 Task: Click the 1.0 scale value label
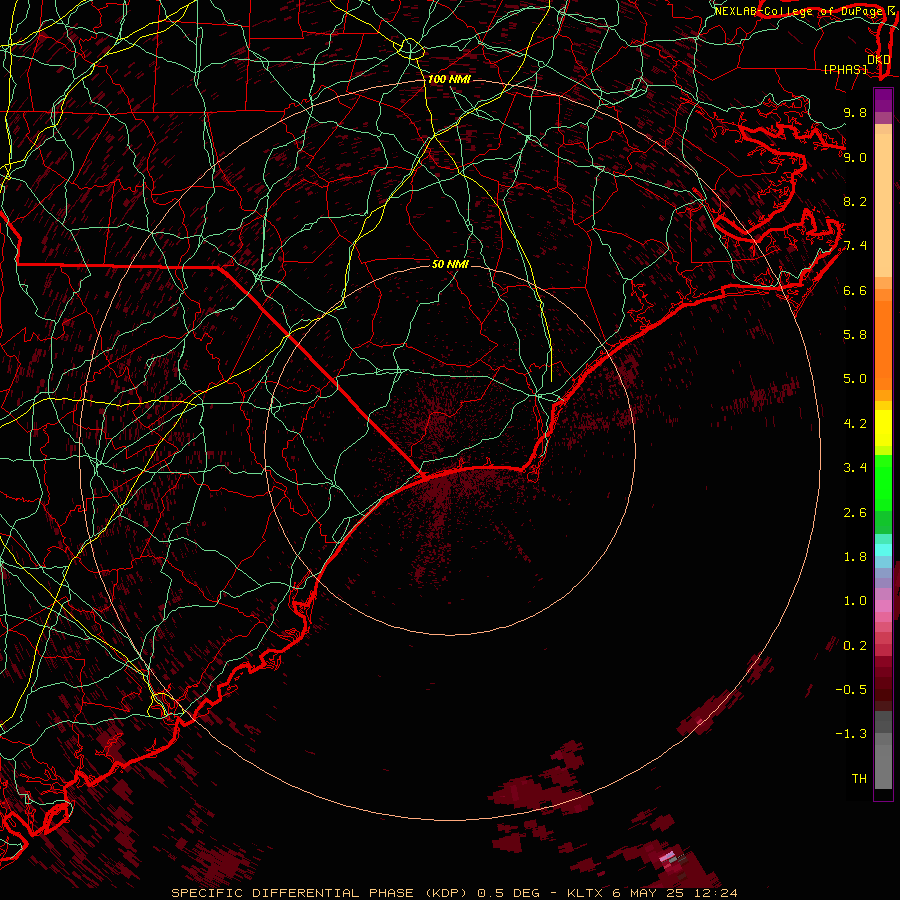tap(855, 601)
